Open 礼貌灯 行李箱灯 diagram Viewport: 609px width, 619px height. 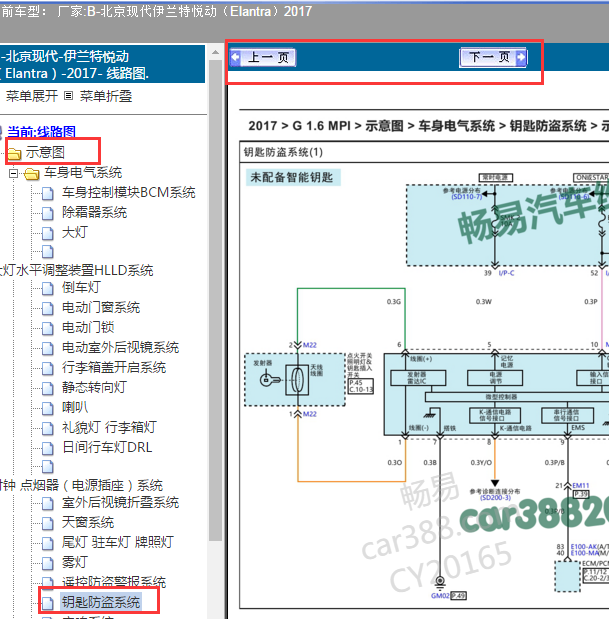(109, 427)
